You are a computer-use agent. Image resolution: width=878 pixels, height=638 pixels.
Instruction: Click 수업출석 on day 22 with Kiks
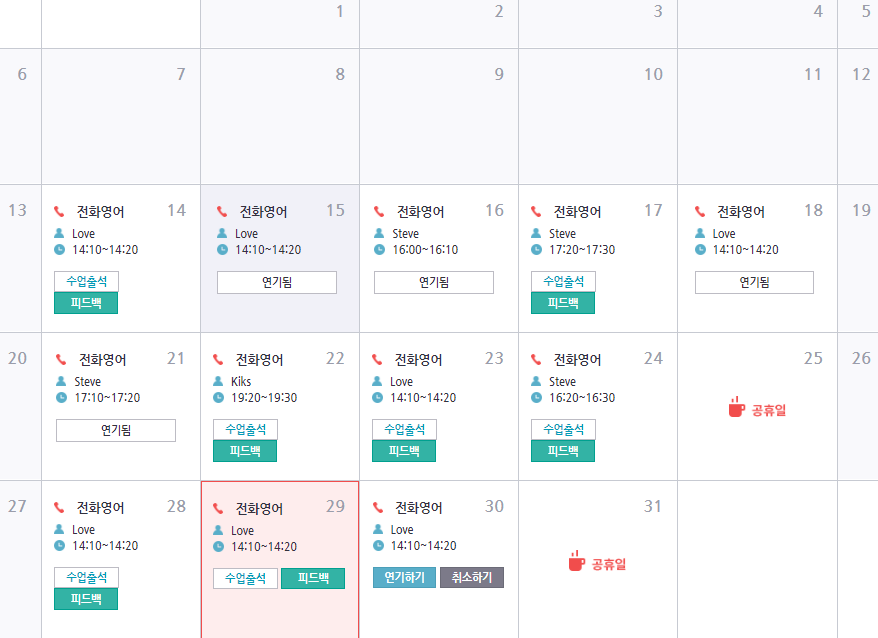coord(245,430)
